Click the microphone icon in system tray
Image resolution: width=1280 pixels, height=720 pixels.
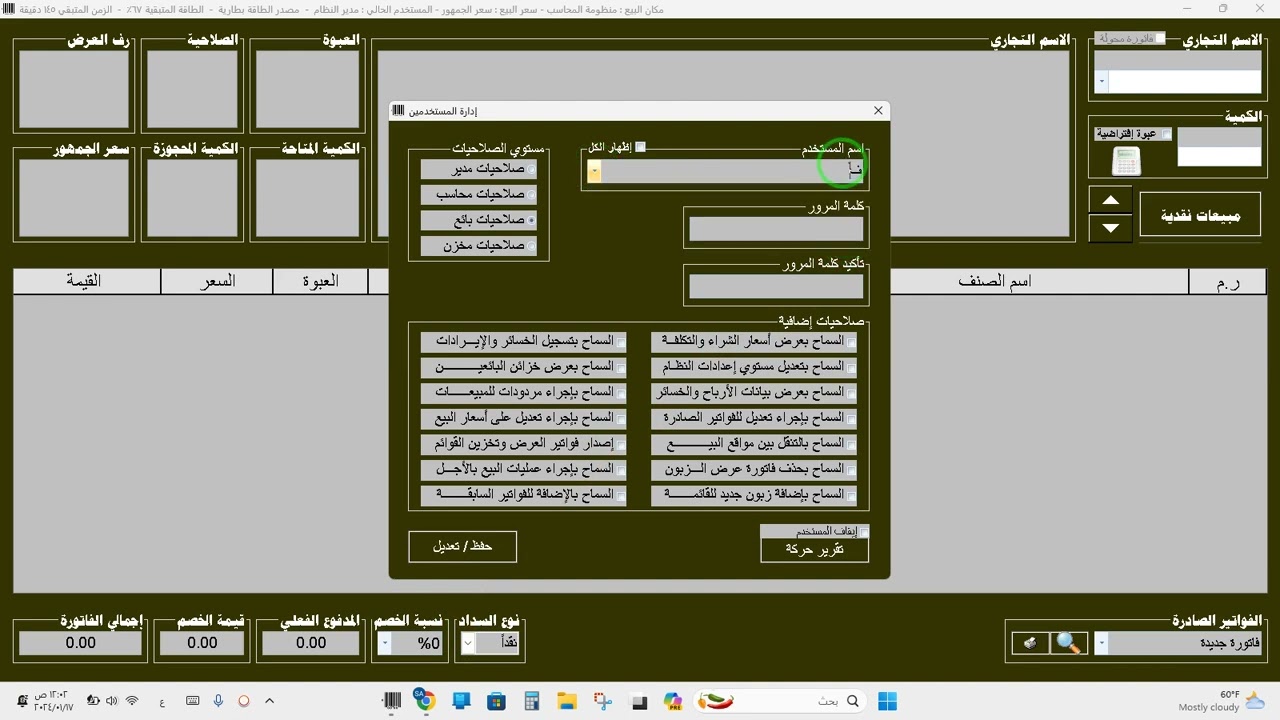(218, 701)
